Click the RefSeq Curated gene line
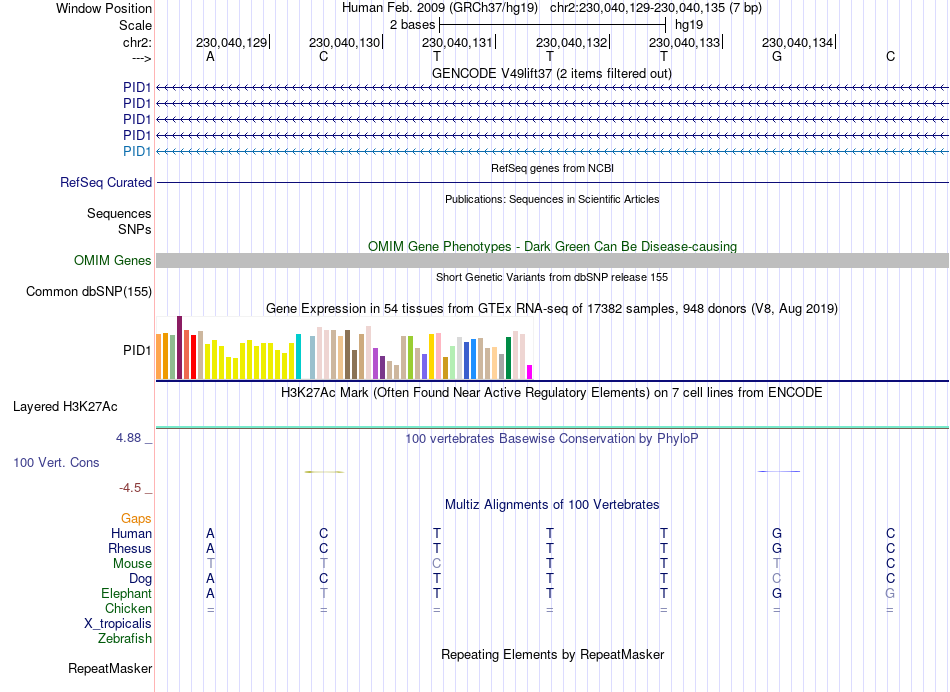 (x=552, y=182)
